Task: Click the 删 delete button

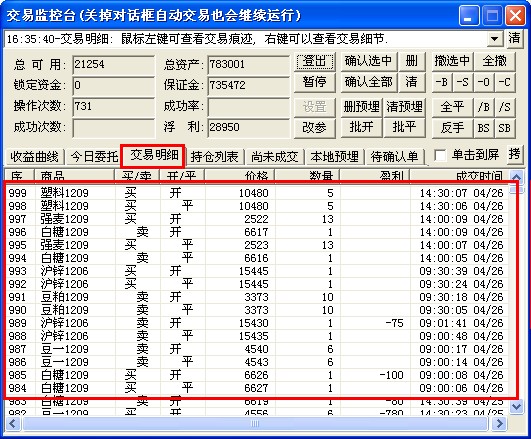Action: [x=411, y=61]
